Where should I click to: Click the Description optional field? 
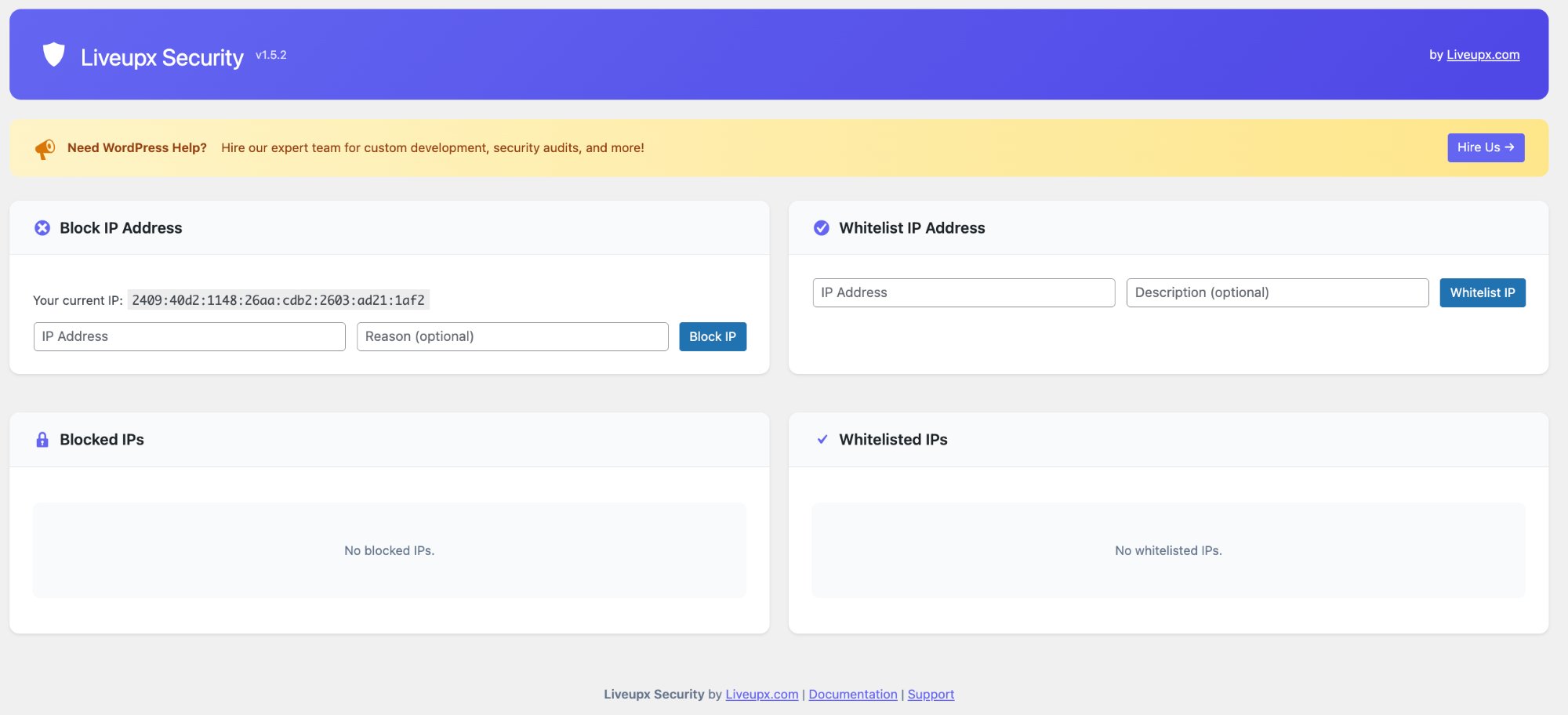[1276, 292]
